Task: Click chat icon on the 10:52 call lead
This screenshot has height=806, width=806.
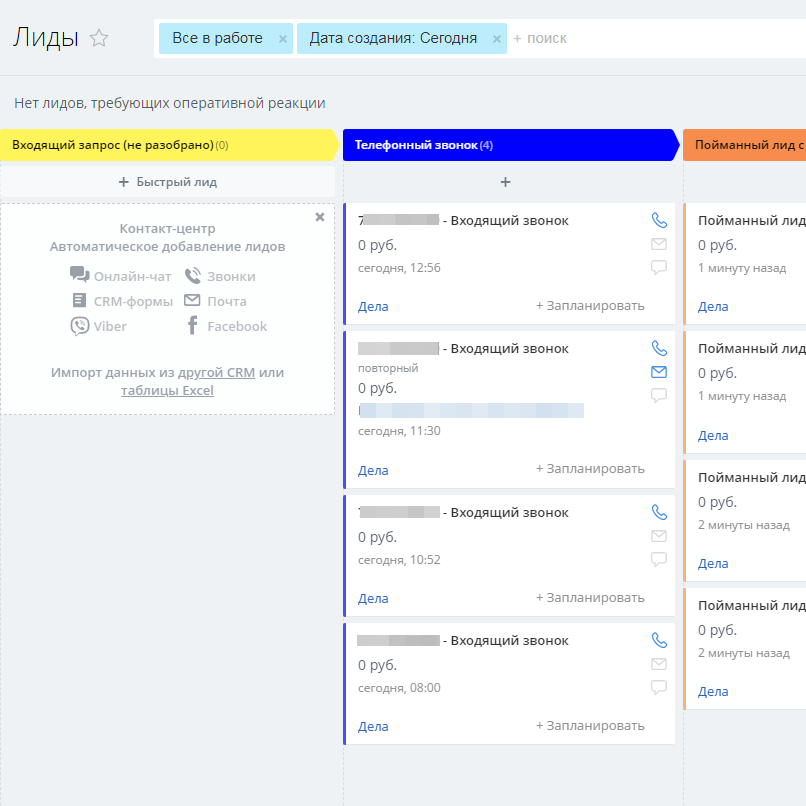Action: (x=659, y=559)
